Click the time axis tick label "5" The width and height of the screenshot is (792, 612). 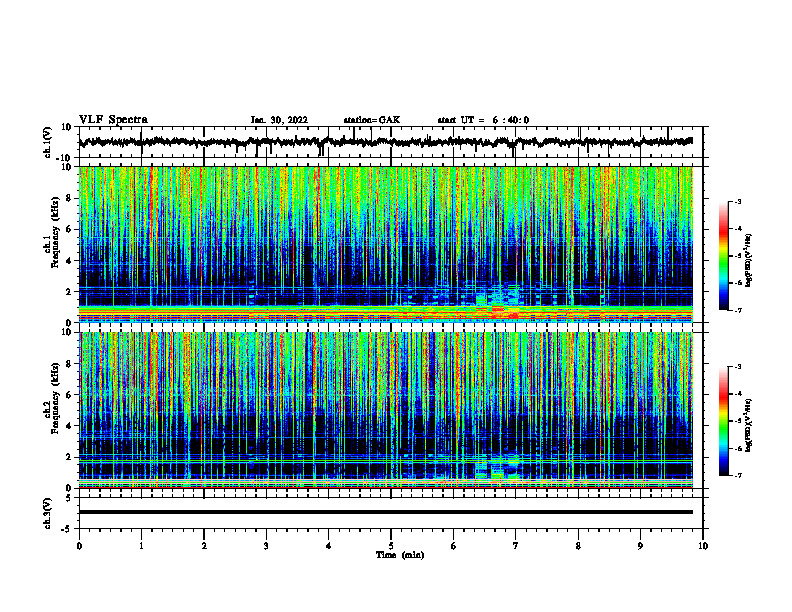pos(391,546)
